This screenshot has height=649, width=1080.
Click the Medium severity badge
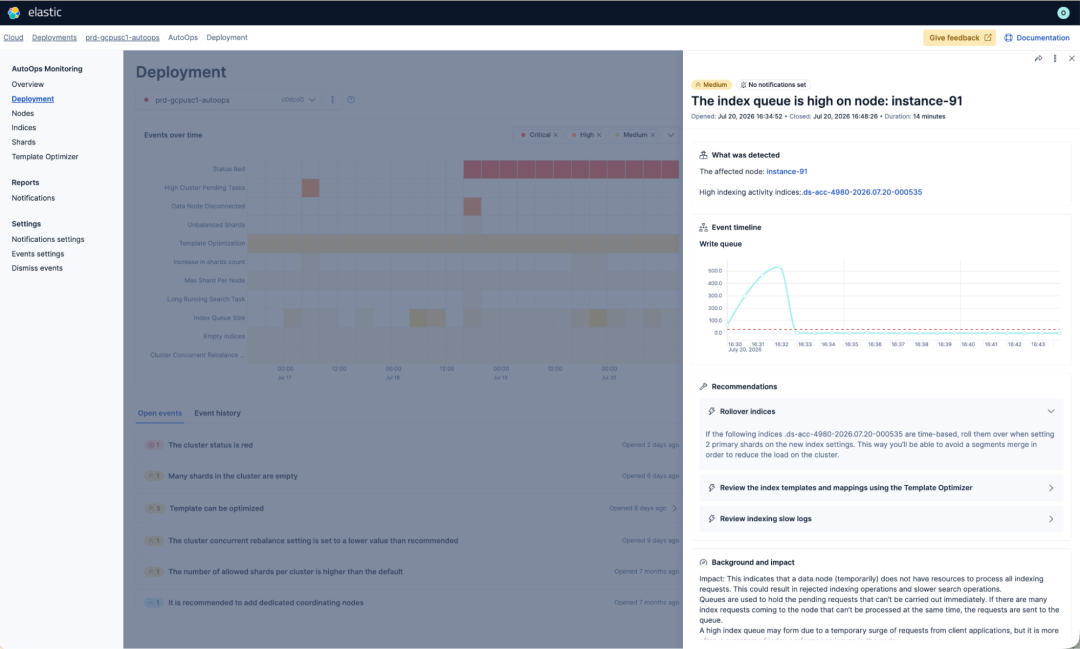pos(711,85)
